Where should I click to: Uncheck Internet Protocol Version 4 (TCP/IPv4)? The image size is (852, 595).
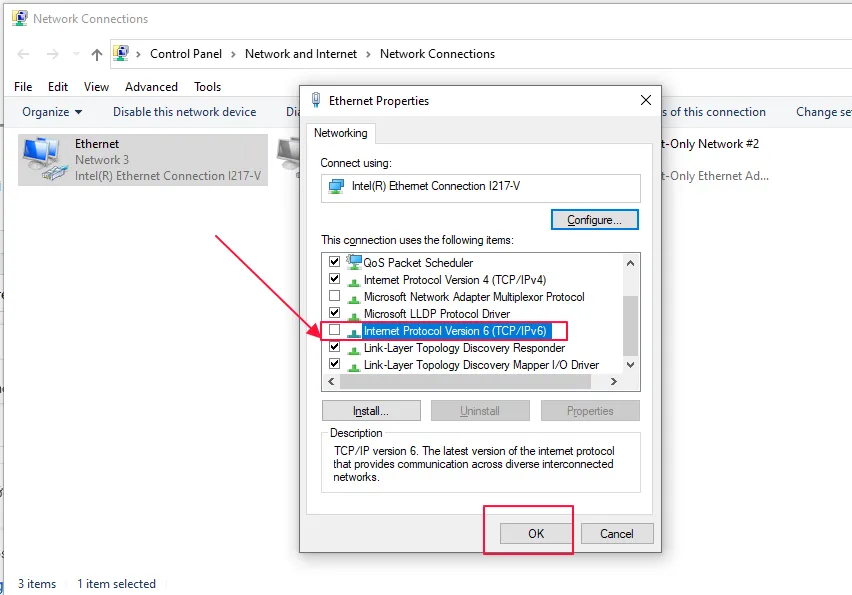click(335, 280)
